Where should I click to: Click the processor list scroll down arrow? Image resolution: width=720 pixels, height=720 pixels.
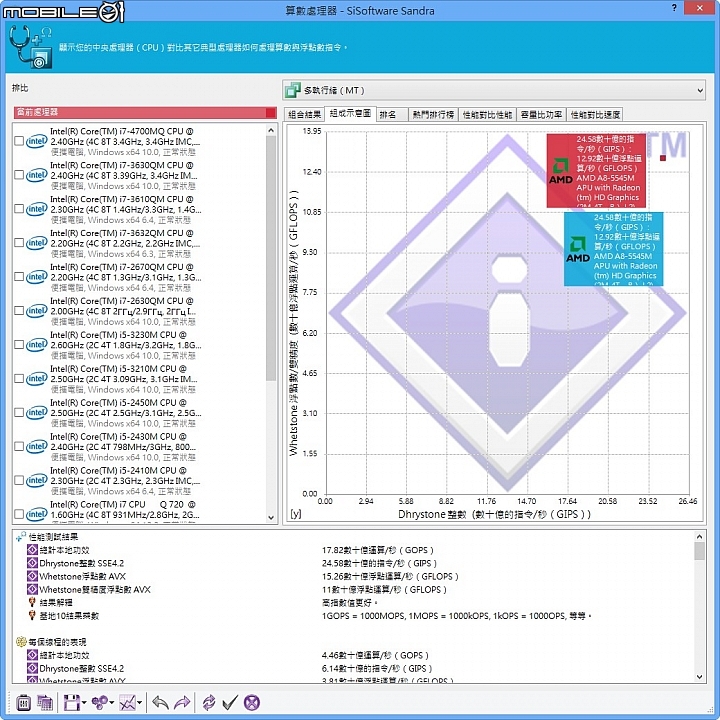coord(271,518)
